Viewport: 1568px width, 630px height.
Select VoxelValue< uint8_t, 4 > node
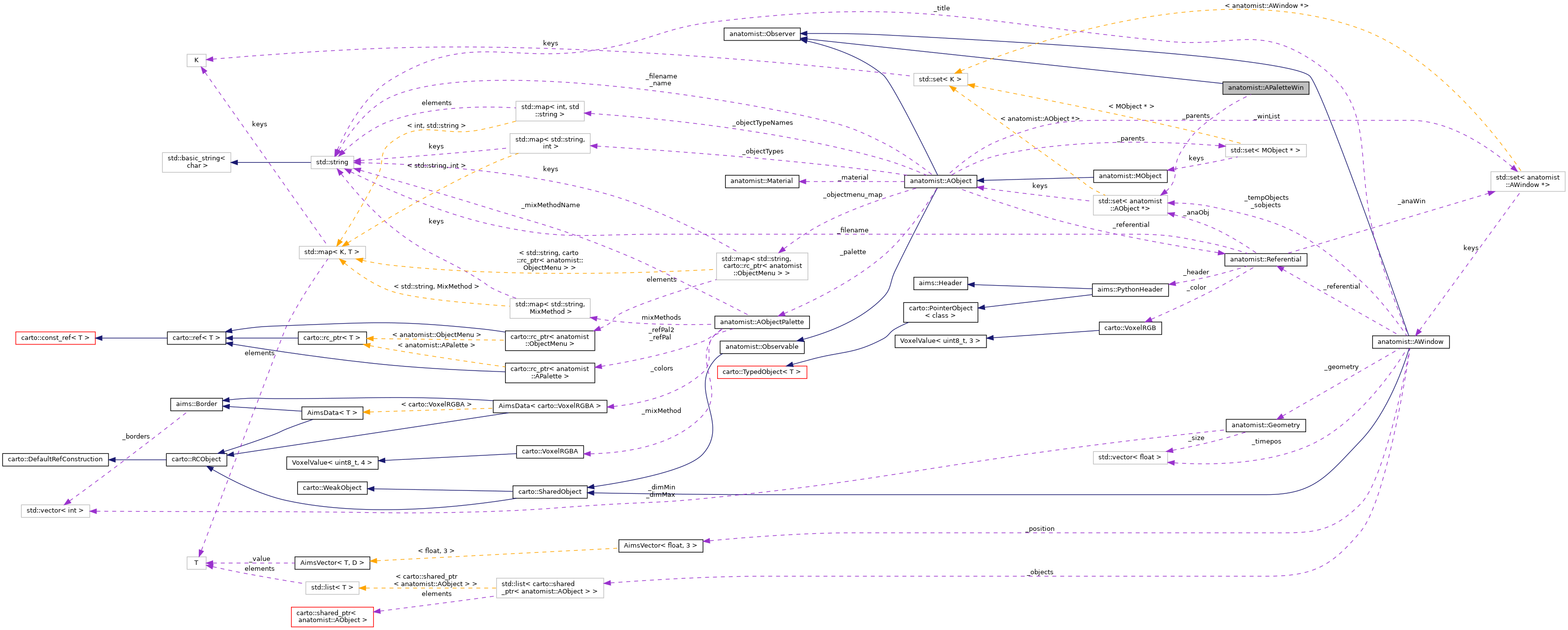click(332, 463)
